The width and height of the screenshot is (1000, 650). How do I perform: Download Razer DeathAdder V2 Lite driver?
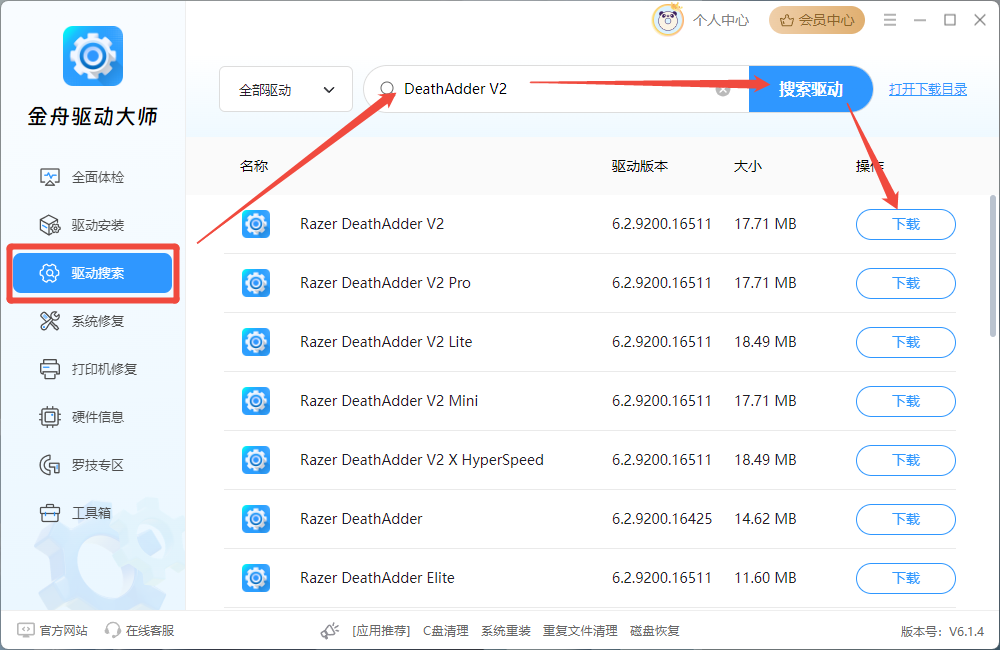905,342
